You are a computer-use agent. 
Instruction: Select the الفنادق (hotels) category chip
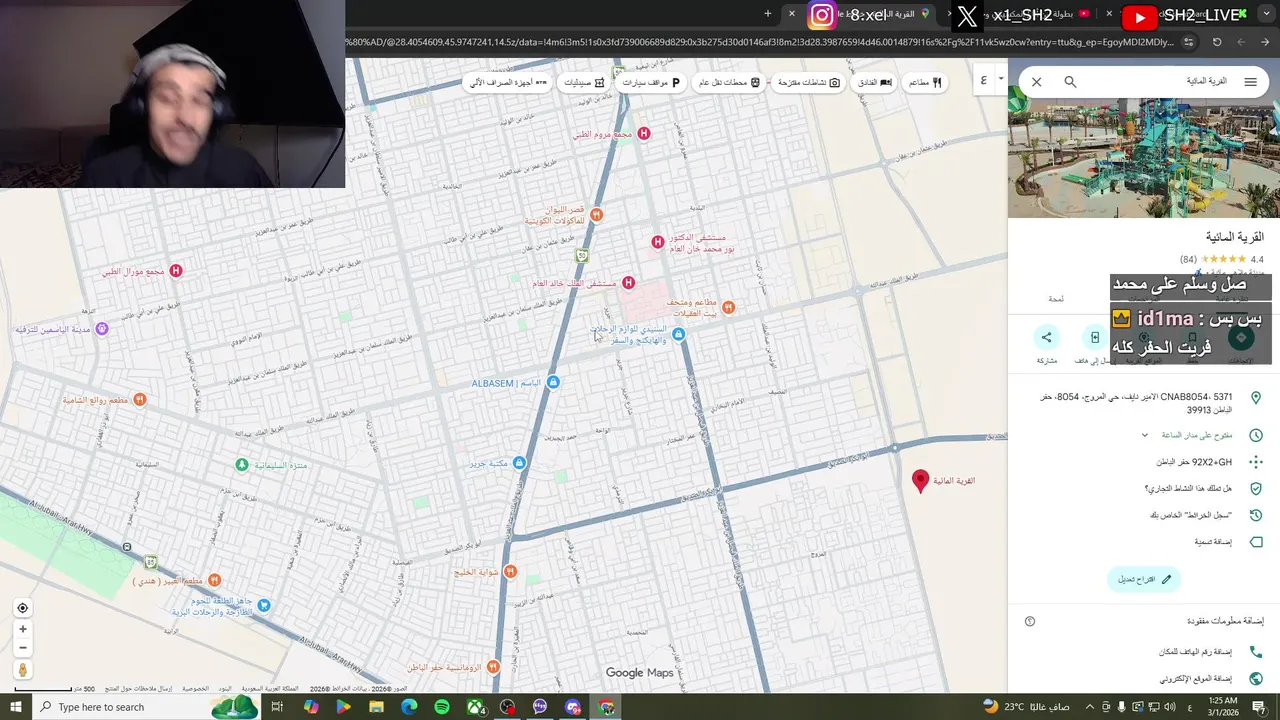tap(875, 83)
